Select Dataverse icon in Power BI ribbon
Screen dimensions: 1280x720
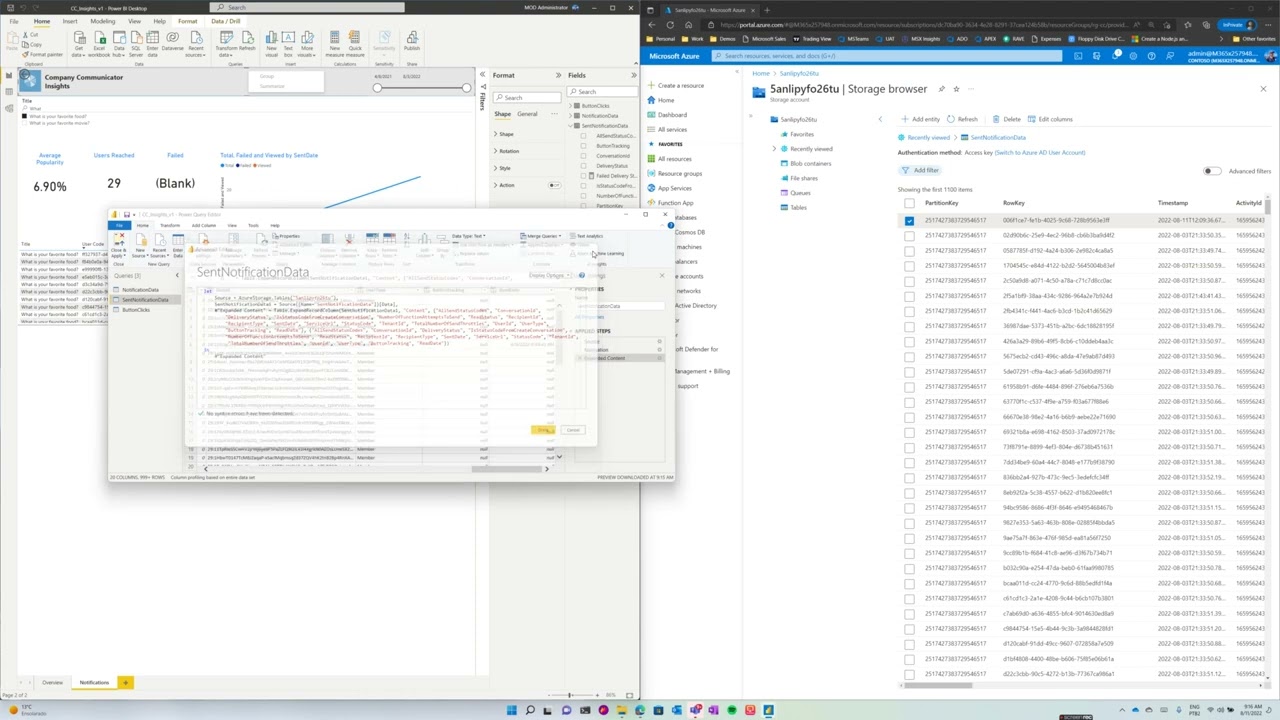pos(173,40)
